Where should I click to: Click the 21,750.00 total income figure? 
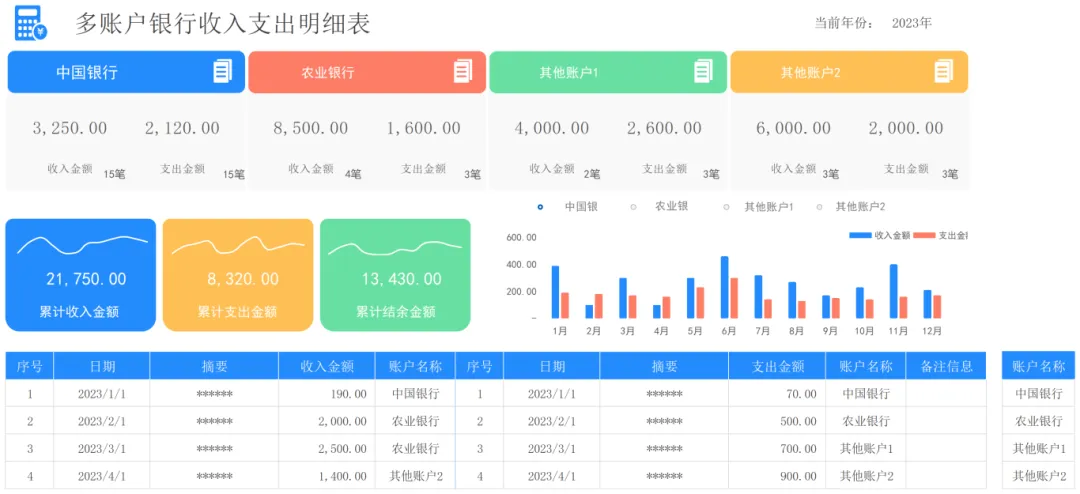pos(86,279)
